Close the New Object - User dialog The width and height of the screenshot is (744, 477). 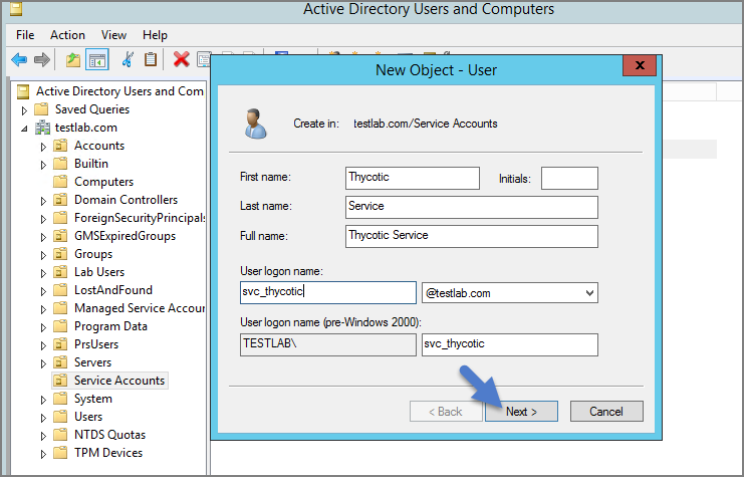(x=640, y=65)
